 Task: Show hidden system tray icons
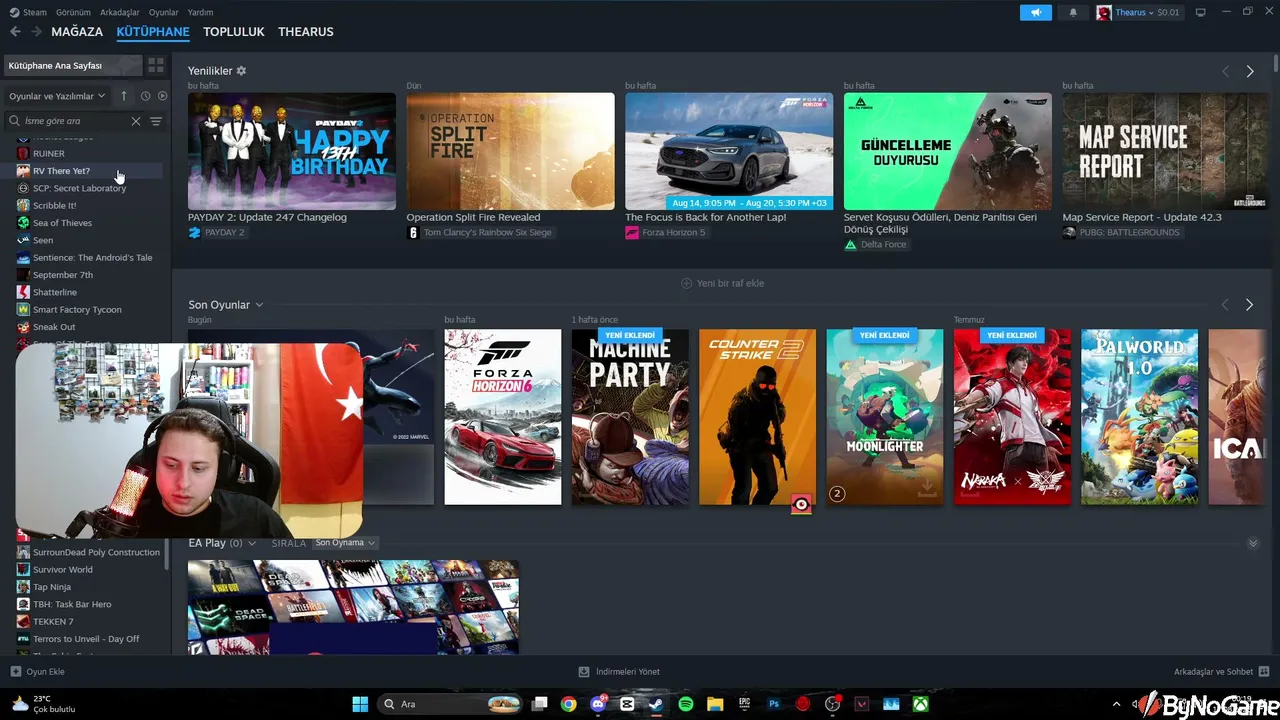(1118, 704)
